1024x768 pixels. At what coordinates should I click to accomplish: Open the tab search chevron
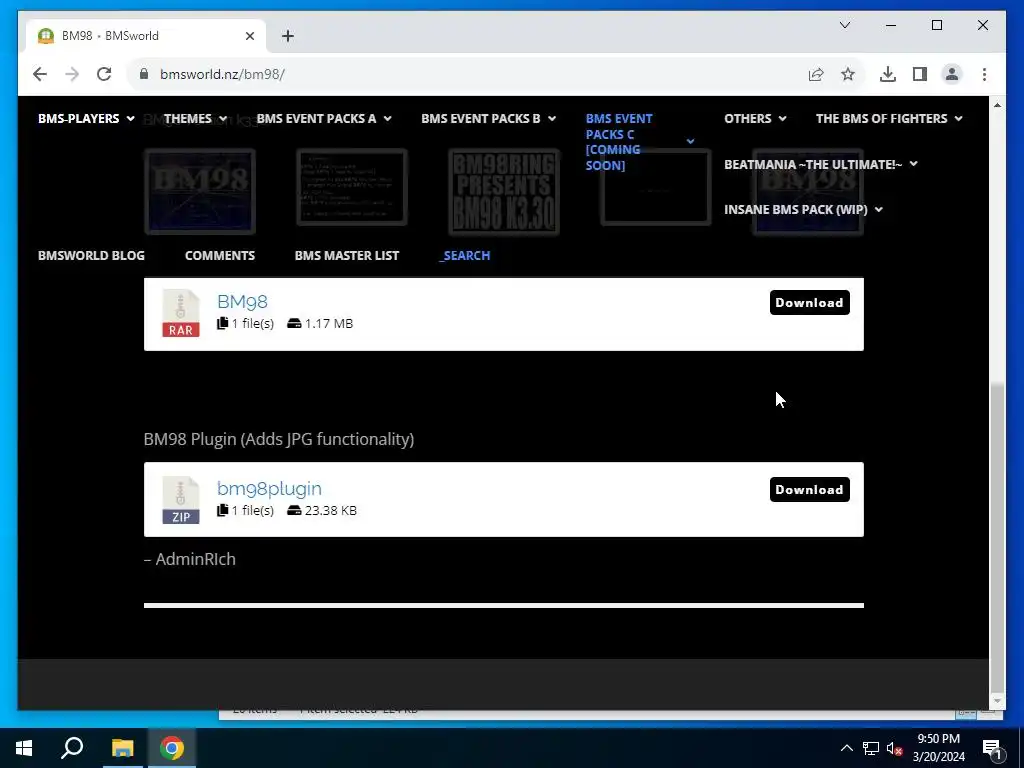tap(845, 25)
